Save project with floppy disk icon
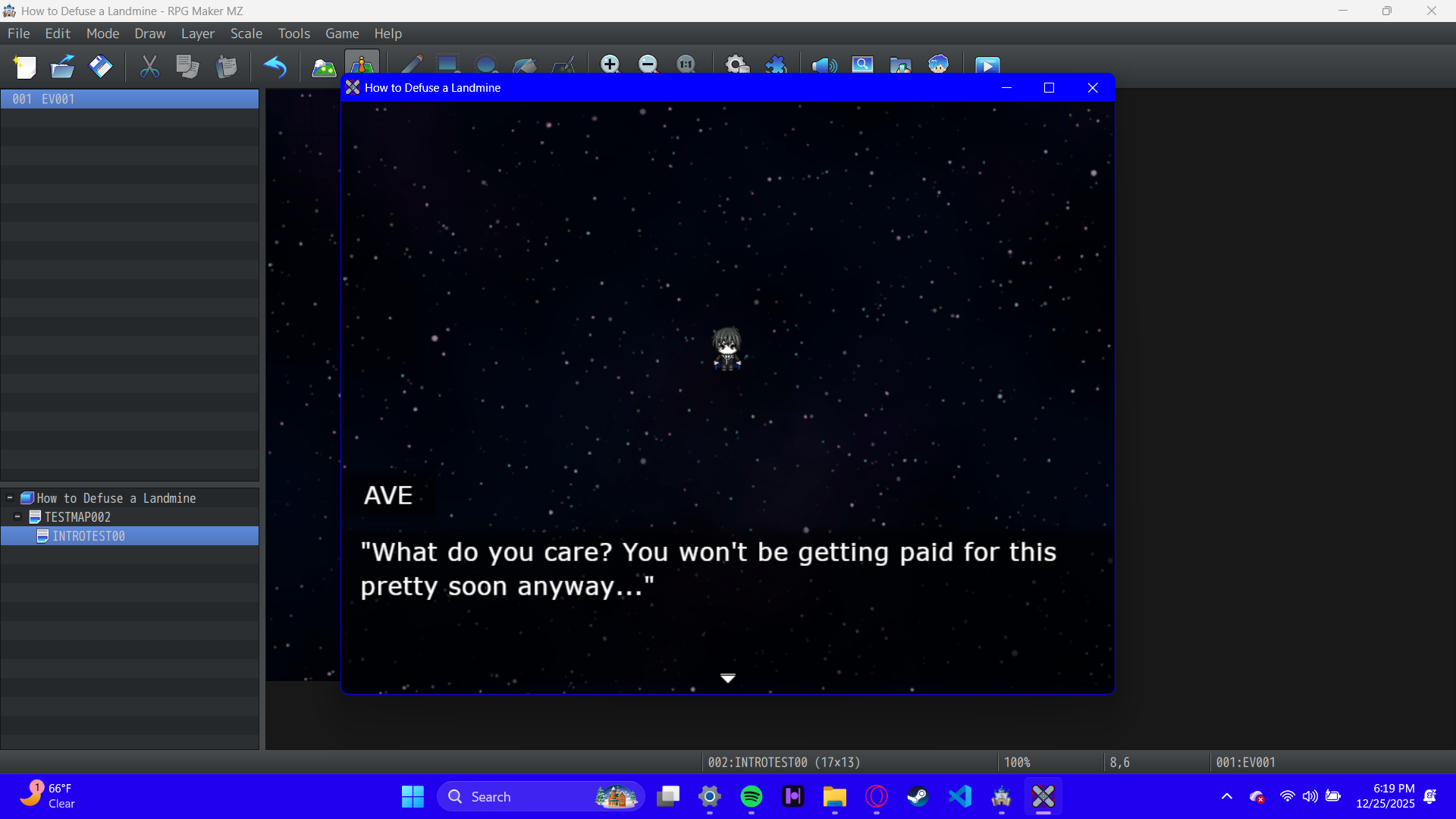Screen dimensions: 1456x819 pos(100,67)
